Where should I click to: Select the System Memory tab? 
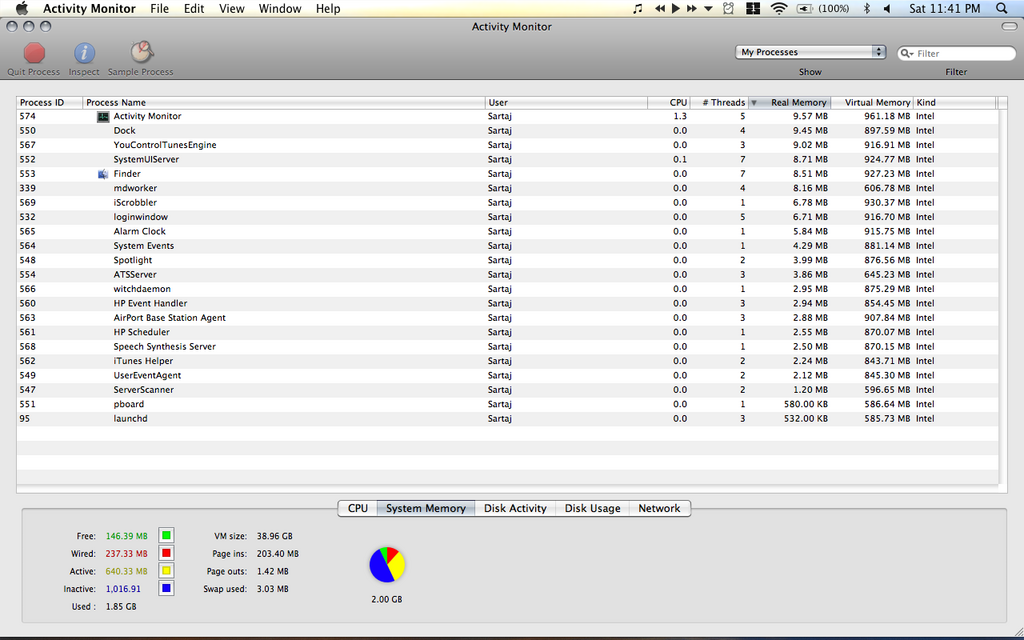coord(426,508)
